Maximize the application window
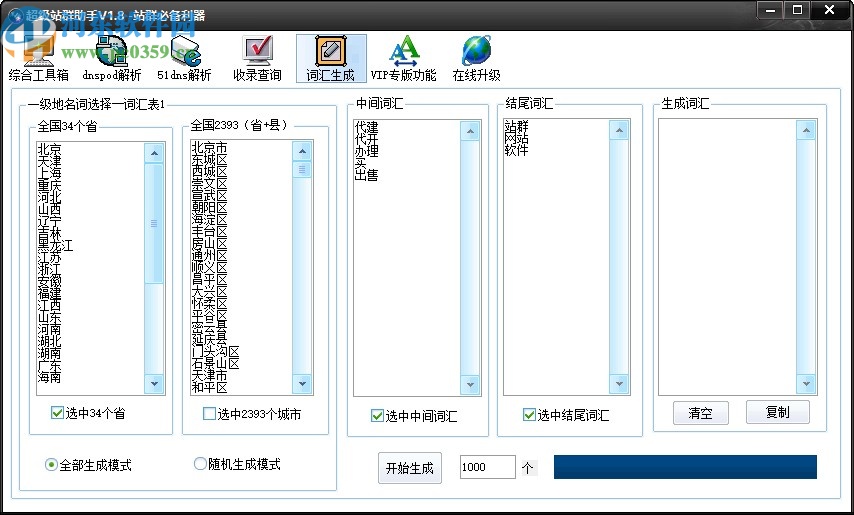Image resolution: width=854 pixels, height=515 pixels. [797, 10]
